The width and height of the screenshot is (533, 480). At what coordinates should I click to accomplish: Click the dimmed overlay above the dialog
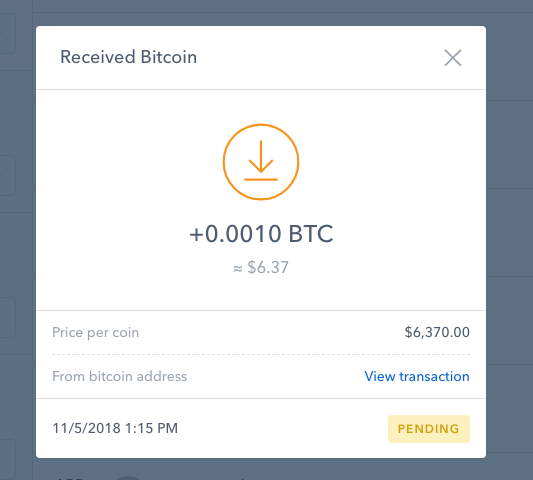261,13
